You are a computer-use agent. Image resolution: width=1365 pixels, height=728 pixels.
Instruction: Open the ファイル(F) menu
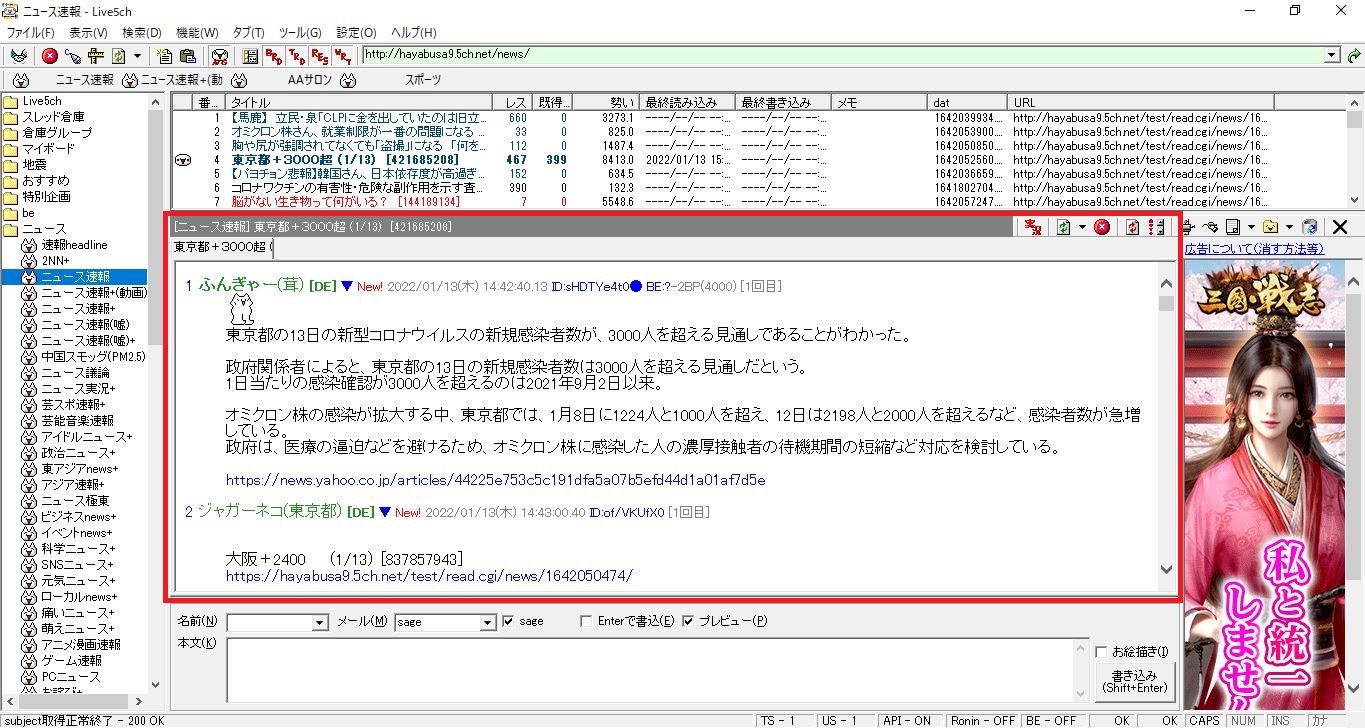[x=30, y=33]
